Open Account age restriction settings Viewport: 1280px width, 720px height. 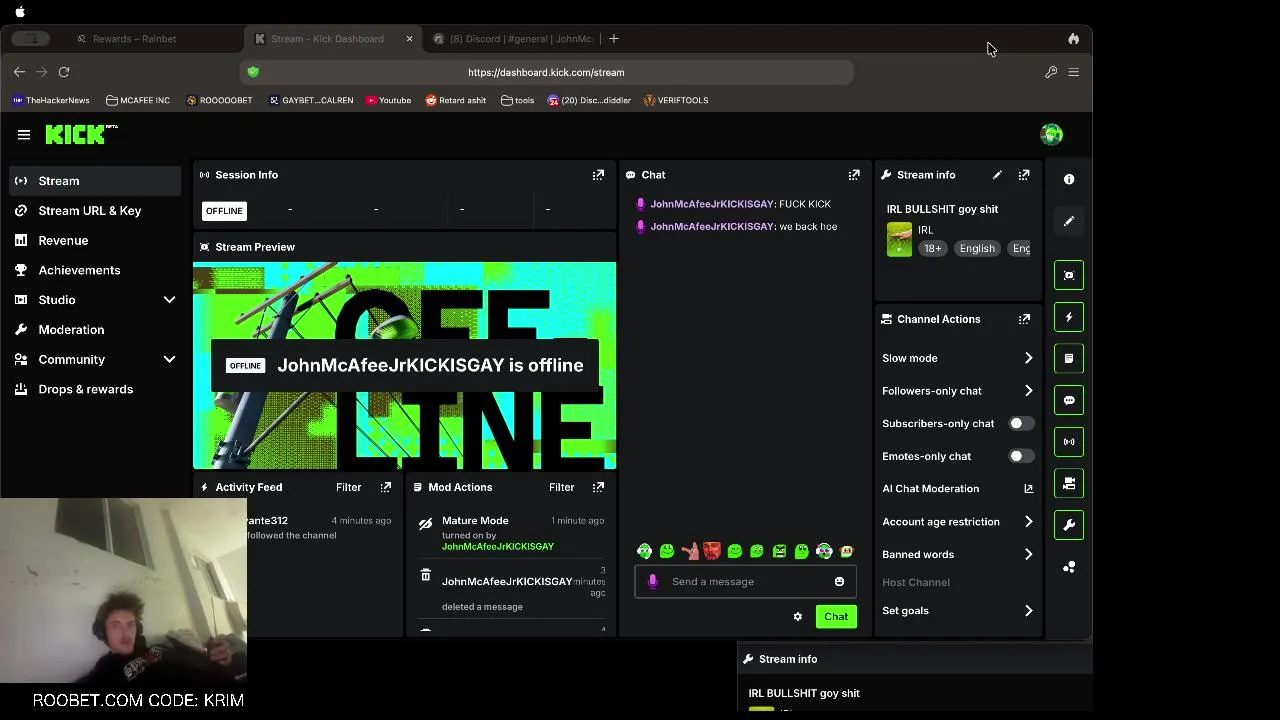958,522
